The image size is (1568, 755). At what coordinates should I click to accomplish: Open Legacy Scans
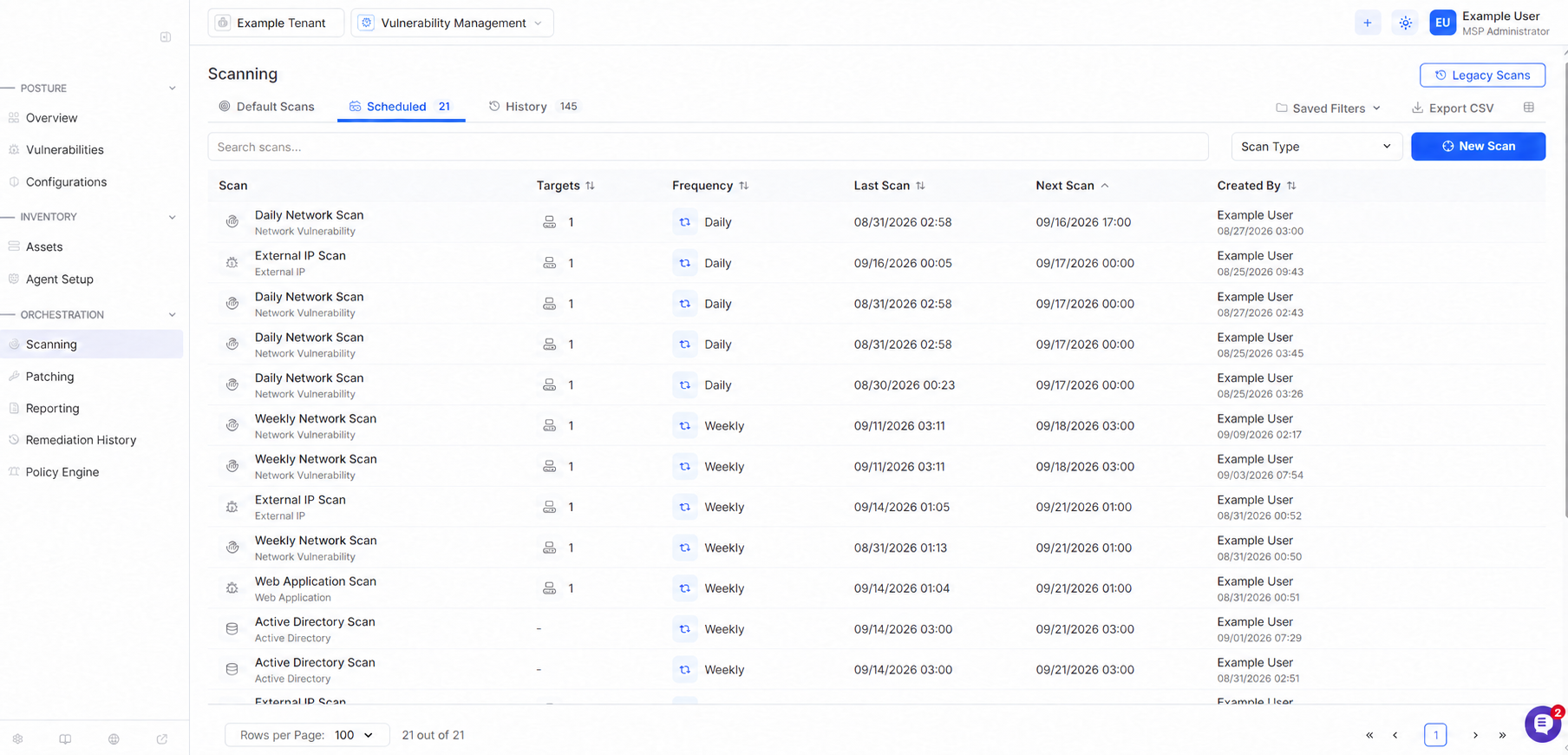pos(1482,75)
